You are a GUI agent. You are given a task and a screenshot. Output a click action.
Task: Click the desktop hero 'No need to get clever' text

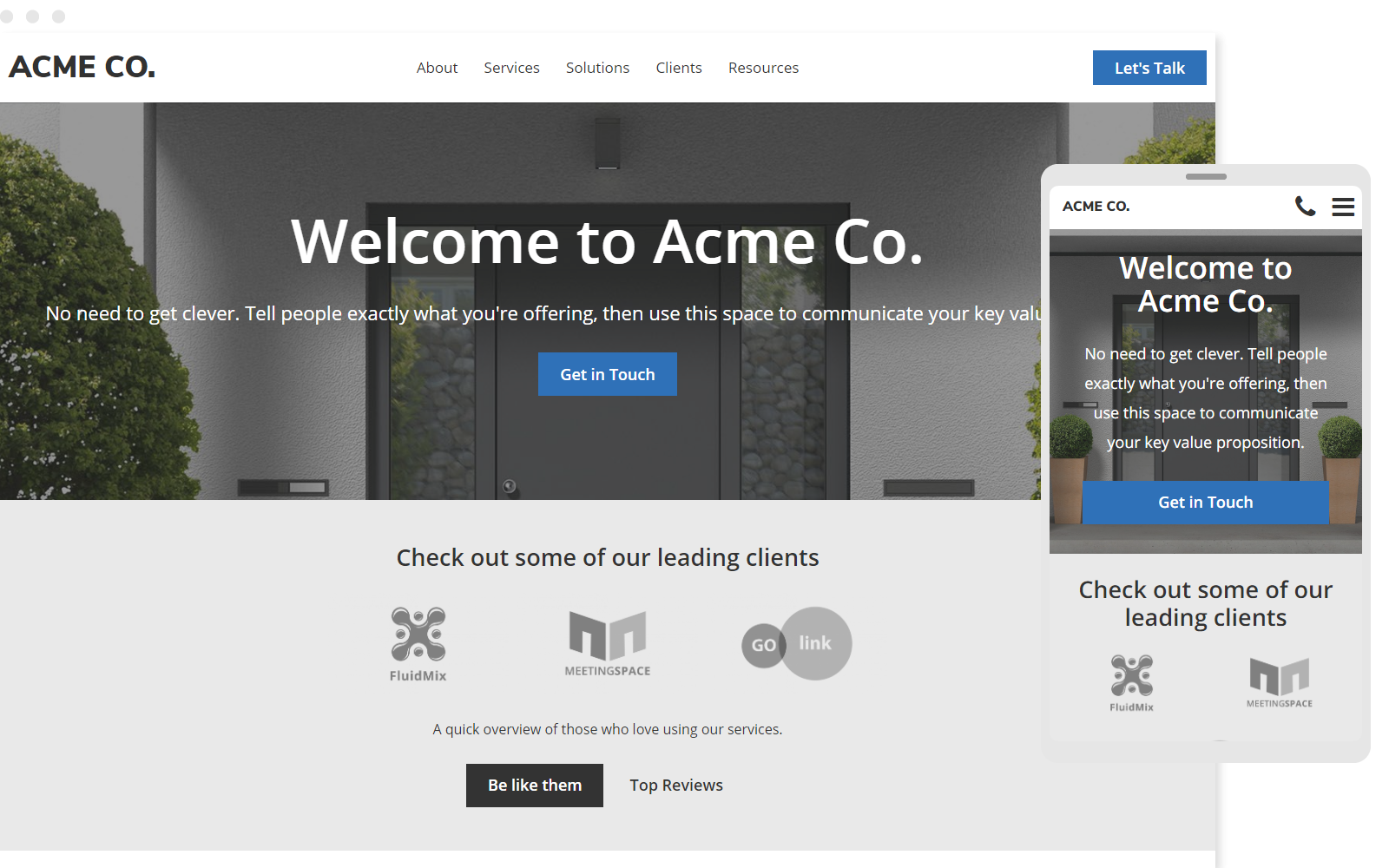coord(543,313)
